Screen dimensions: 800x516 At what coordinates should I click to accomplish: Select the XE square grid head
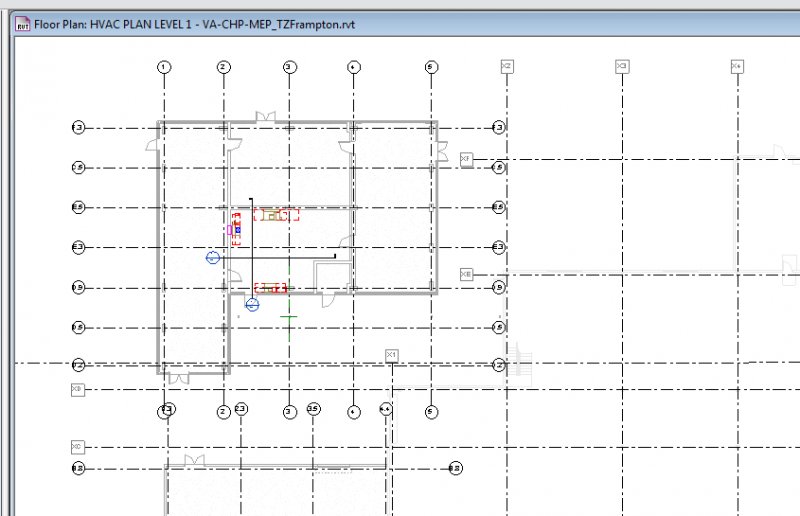point(466,275)
